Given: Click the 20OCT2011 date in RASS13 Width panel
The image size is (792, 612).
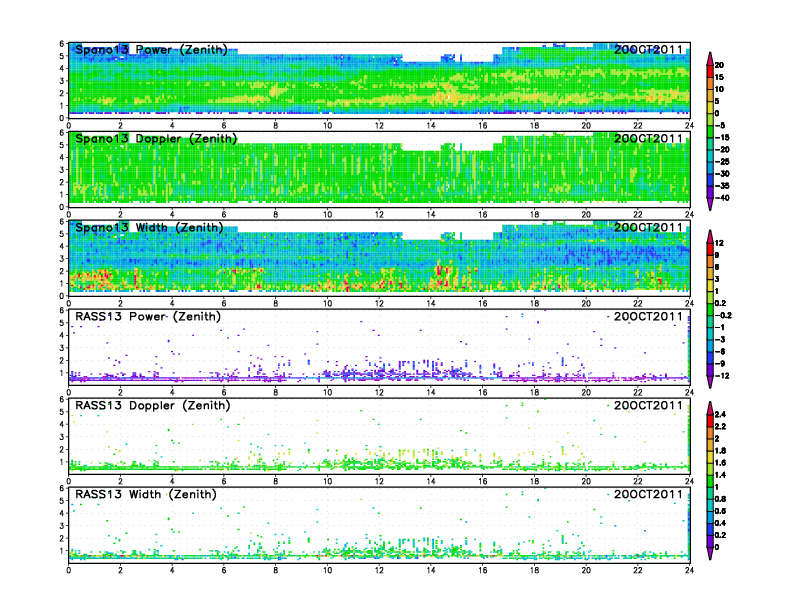Looking at the screenshot, I should (x=648, y=495).
